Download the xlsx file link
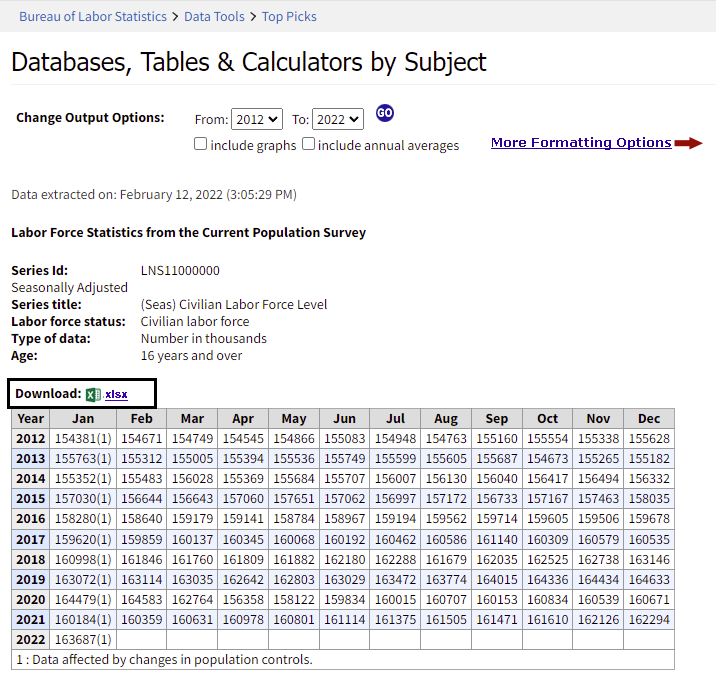The width and height of the screenshot is (716, 681). click(116, 394)
